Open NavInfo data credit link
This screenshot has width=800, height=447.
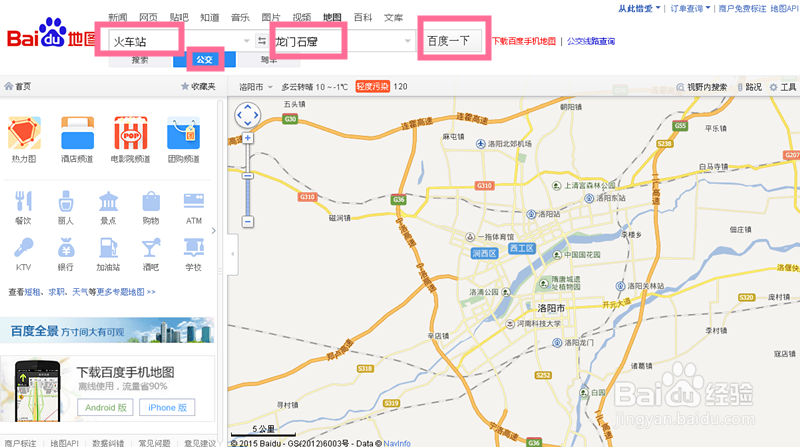397,443
